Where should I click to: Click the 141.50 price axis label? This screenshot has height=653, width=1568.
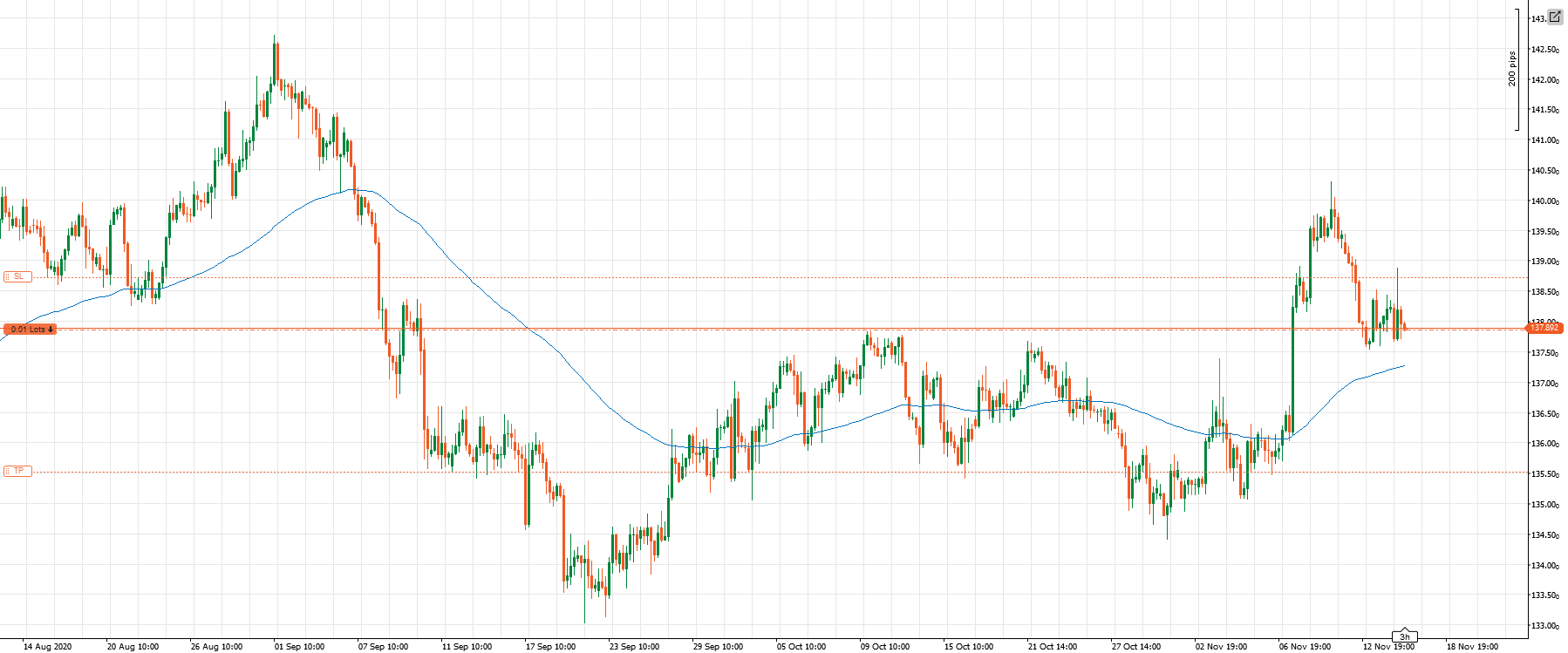pos(1545,110)
